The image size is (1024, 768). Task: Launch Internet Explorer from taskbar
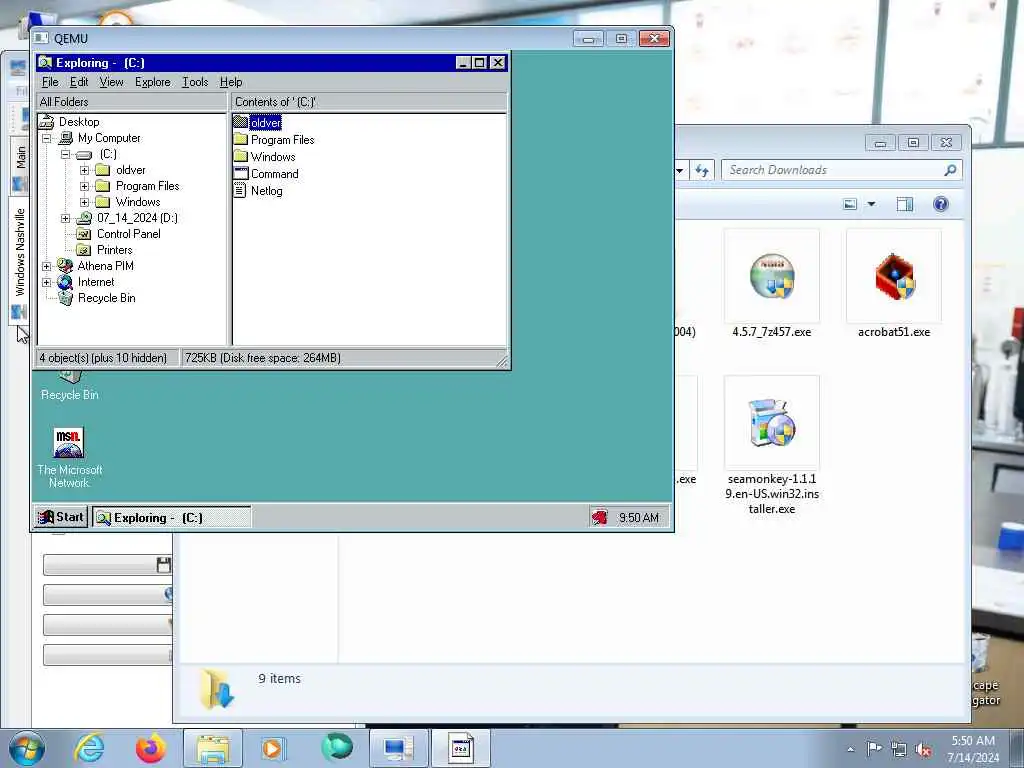(89, 748)
